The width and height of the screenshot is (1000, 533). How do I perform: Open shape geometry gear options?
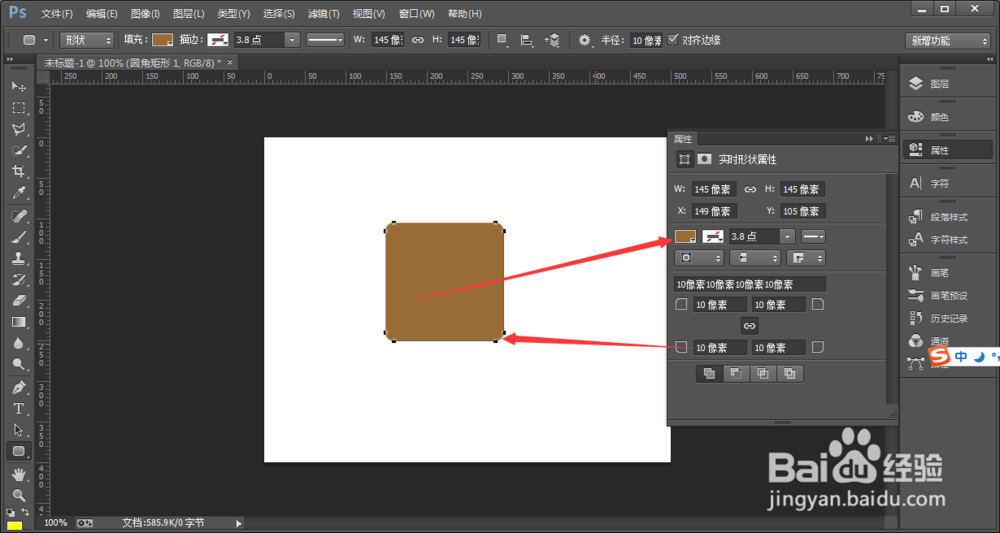coord(585,40)
